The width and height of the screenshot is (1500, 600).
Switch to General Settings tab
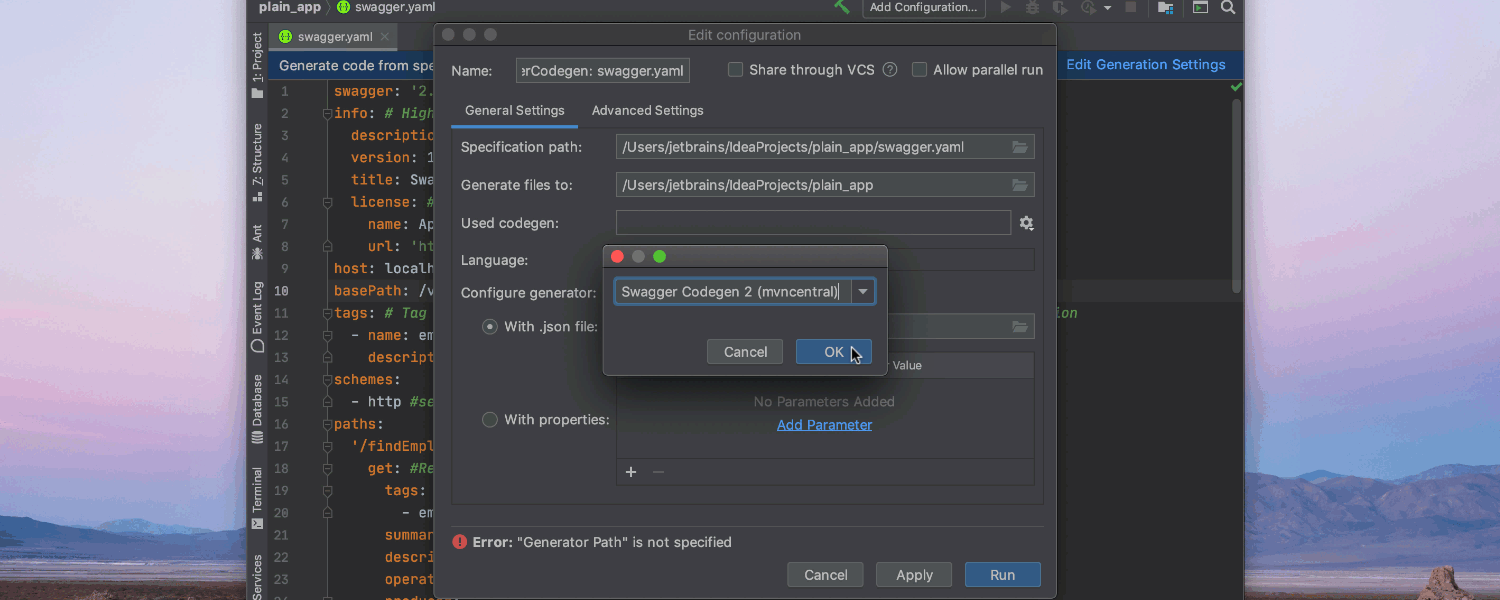point(515,110)
